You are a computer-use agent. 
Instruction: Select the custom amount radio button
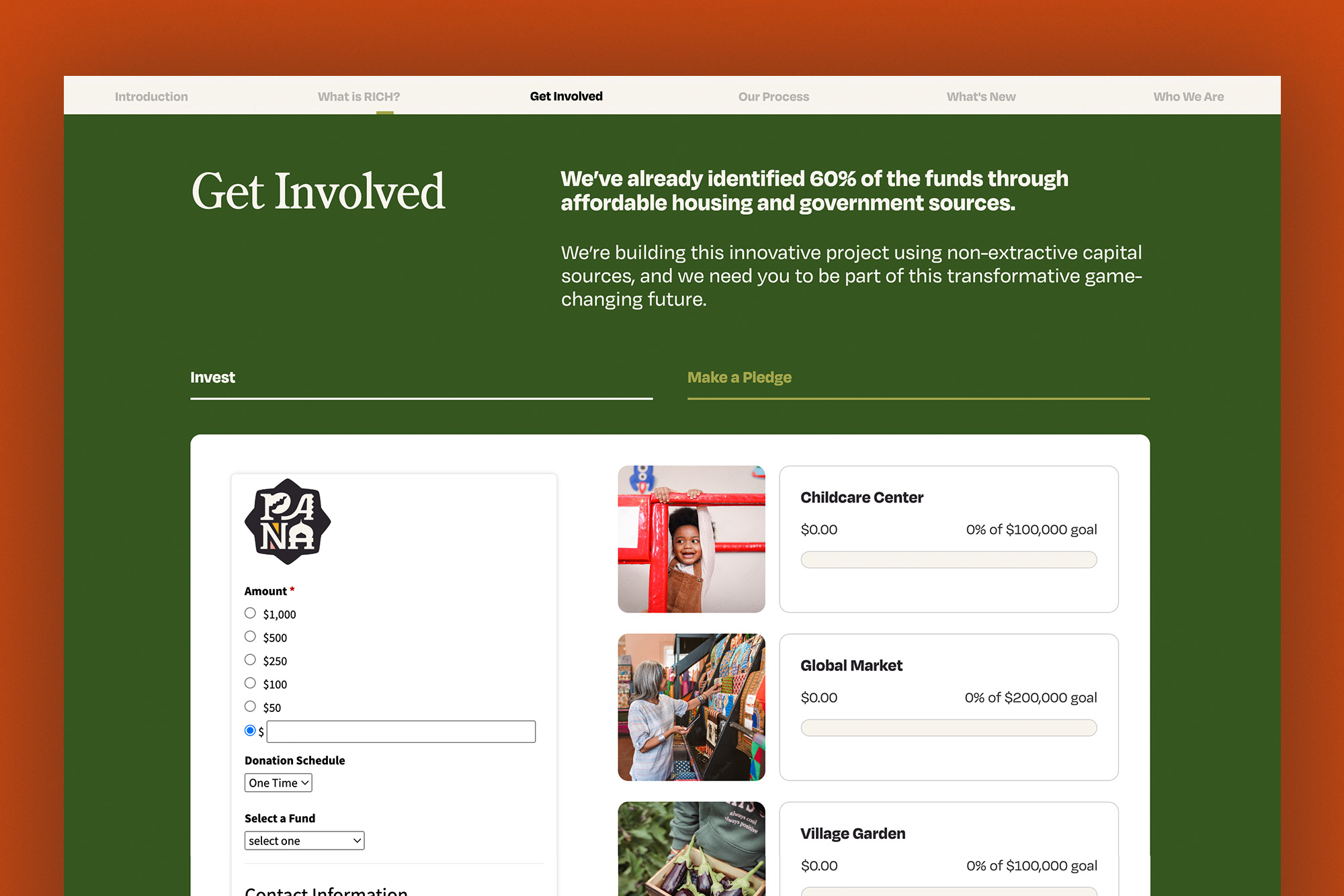pos(250,730)
